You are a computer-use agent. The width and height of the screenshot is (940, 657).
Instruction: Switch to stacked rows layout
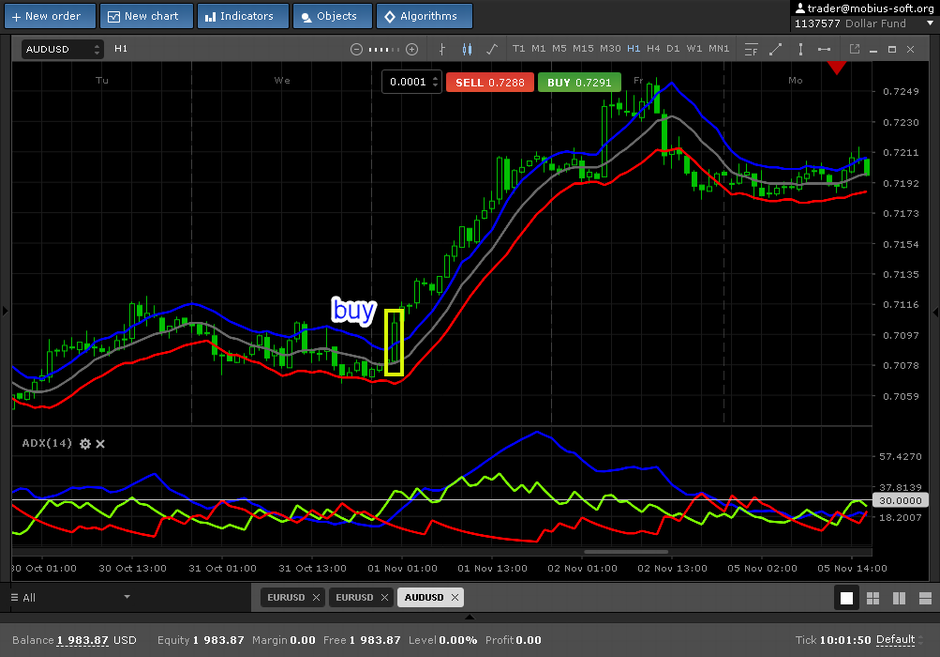tap(925, 598)
